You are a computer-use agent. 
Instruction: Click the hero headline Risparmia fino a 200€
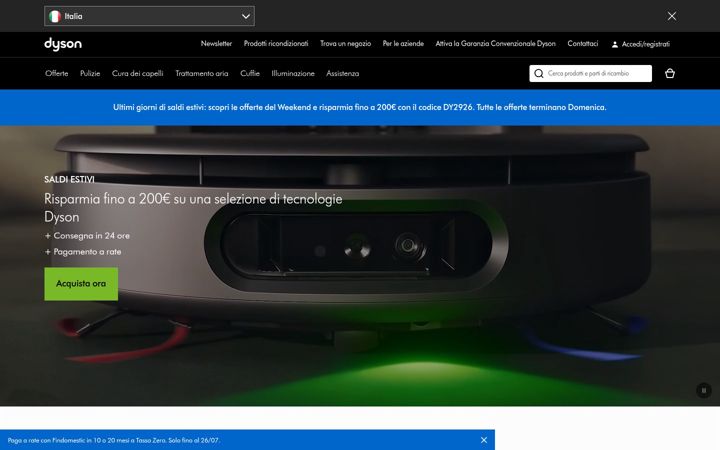(193, 208)
